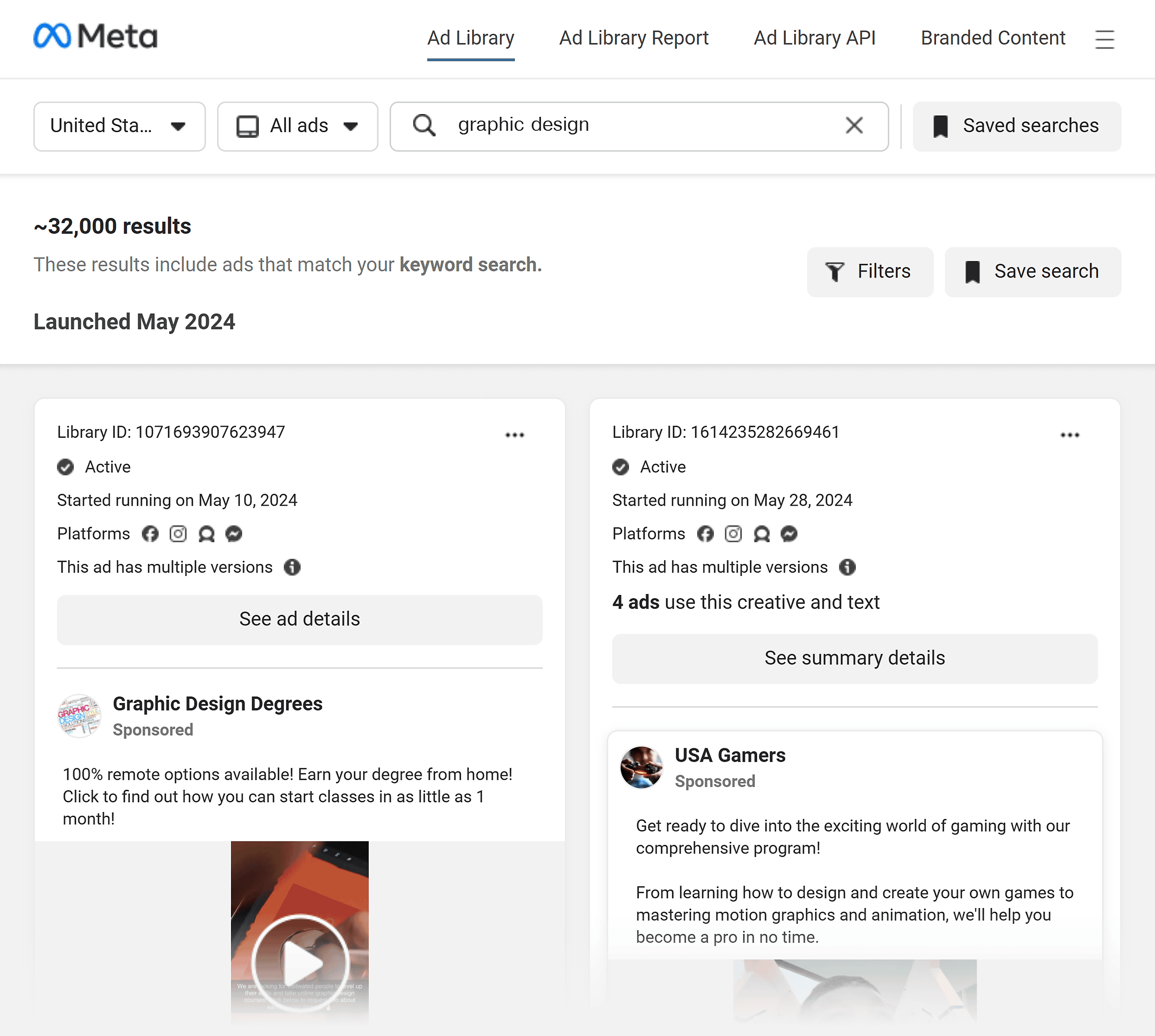Switch to Ad Library Report

tap(633, 37)
